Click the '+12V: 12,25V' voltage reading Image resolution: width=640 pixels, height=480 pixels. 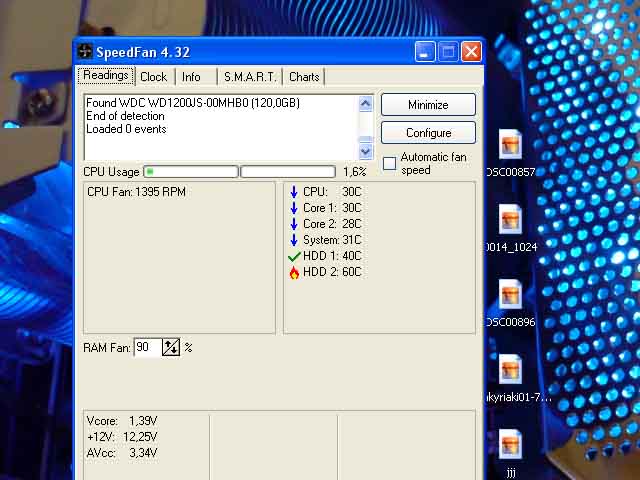tap(122, 437)
